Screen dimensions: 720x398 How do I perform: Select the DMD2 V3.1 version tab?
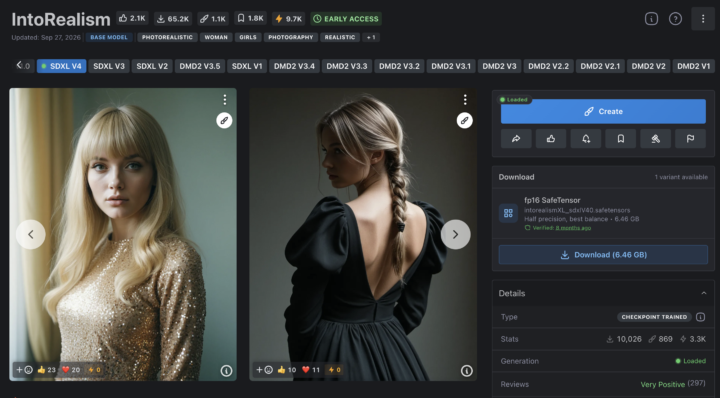pos(451,66)
